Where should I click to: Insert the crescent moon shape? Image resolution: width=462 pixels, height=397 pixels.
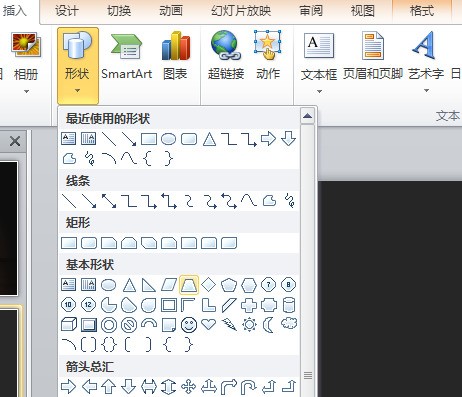point(268,325)
